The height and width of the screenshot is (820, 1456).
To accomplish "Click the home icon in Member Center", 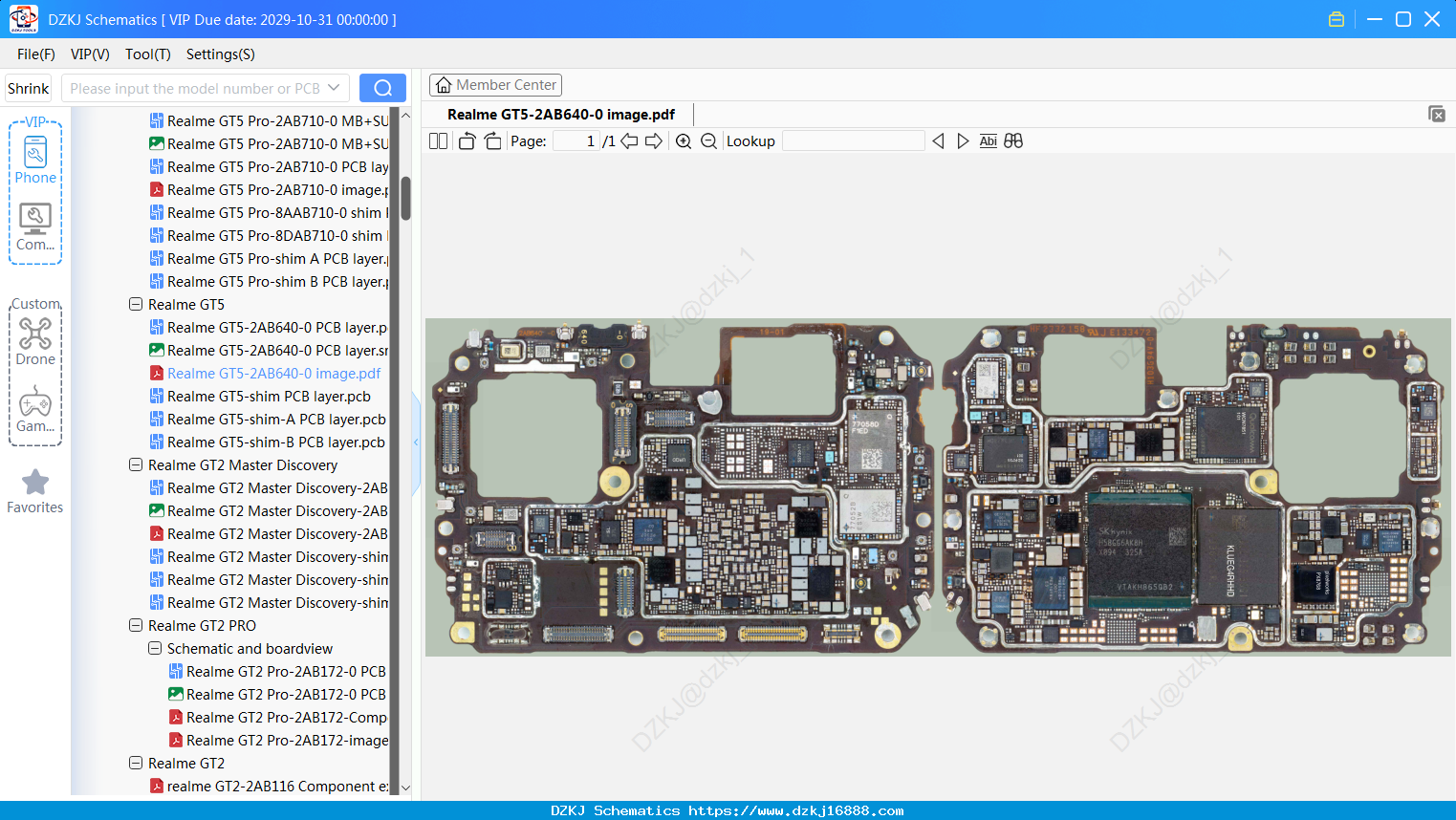I will pos(444,85).
